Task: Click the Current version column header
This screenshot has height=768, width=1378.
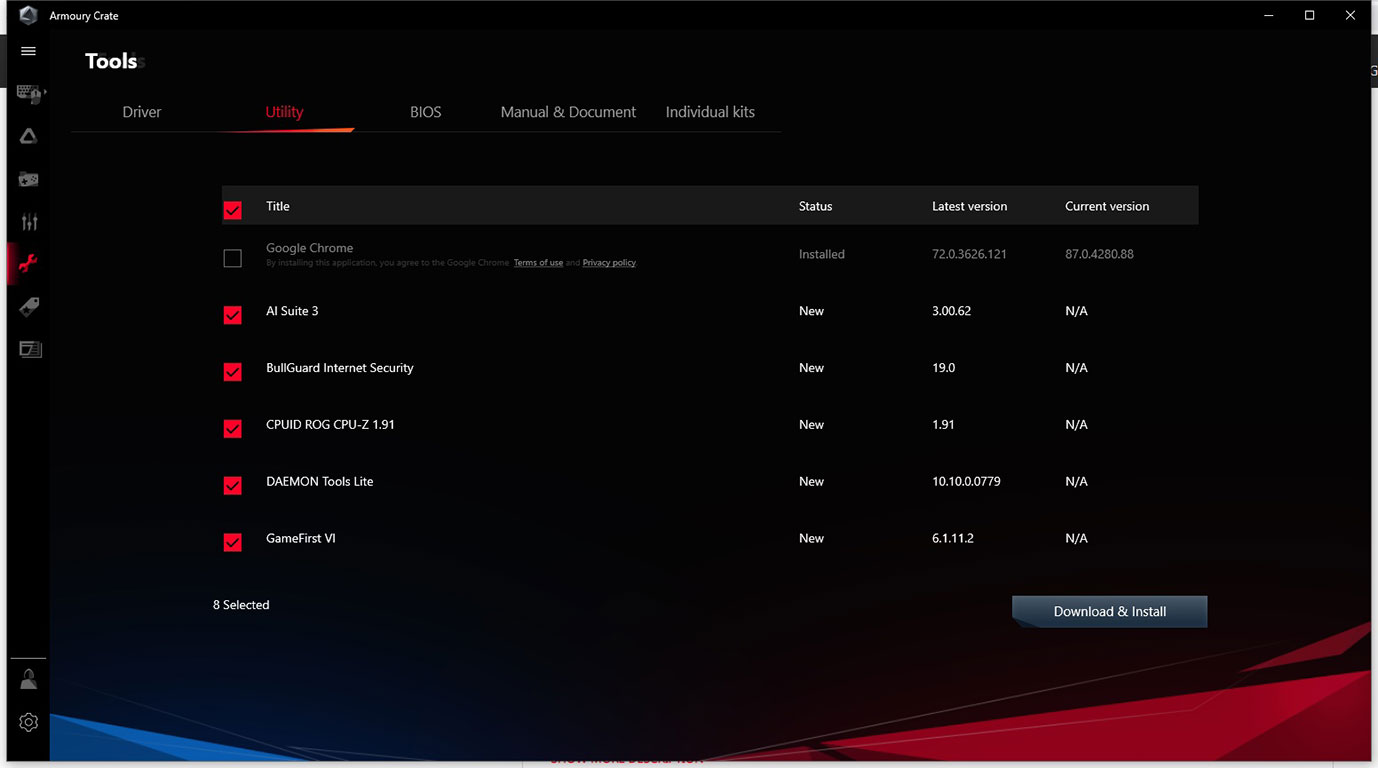Action: pyautogui.click(x=1107, y=206)
